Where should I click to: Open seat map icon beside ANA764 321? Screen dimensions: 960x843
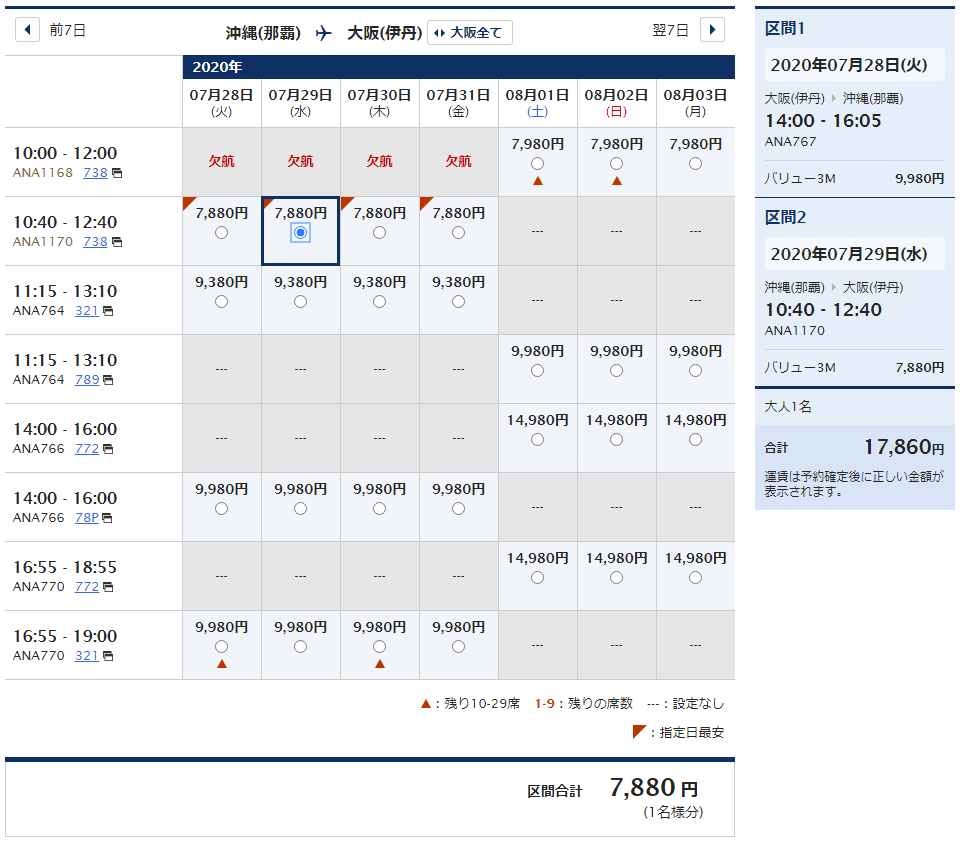tap(108, 311)
